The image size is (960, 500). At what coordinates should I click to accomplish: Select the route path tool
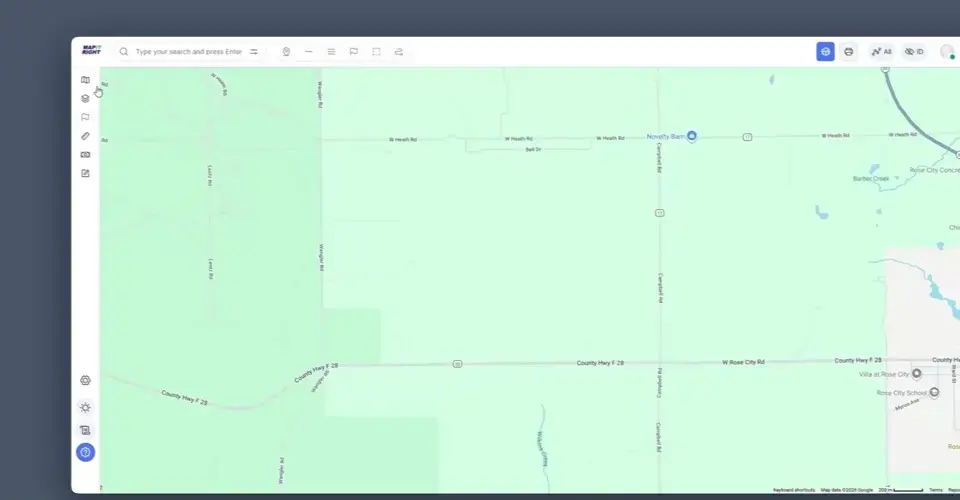coord(399,52)
